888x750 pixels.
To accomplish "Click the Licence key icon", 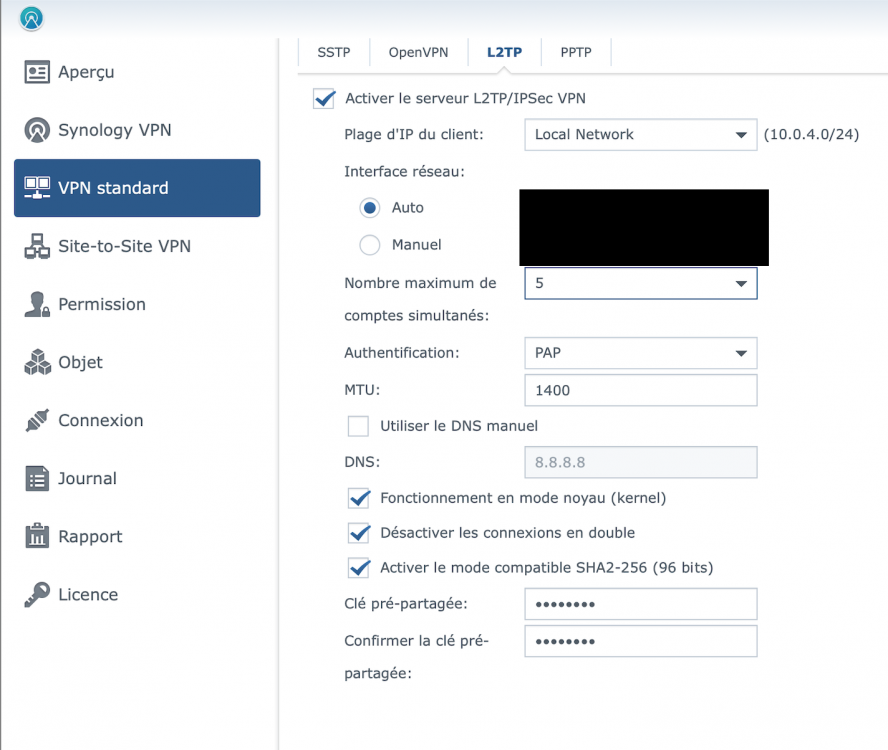I will coord(37,594).
